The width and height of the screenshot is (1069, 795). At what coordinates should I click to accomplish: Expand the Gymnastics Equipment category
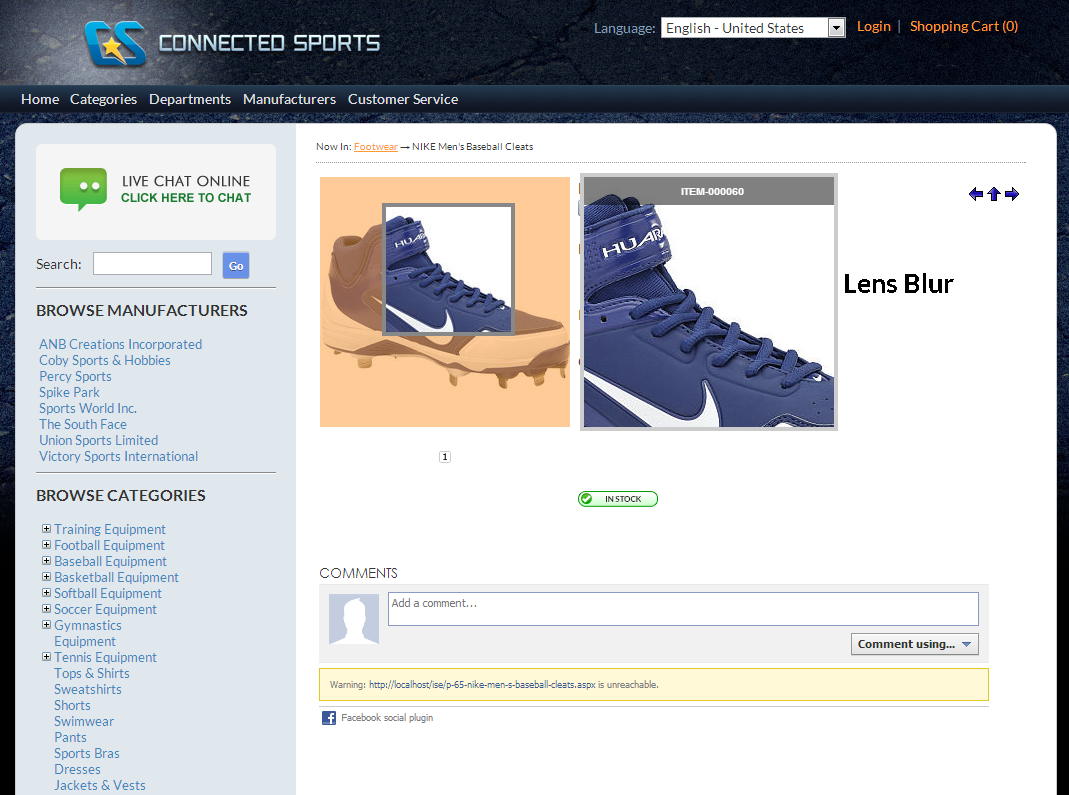tap(46, 625)
